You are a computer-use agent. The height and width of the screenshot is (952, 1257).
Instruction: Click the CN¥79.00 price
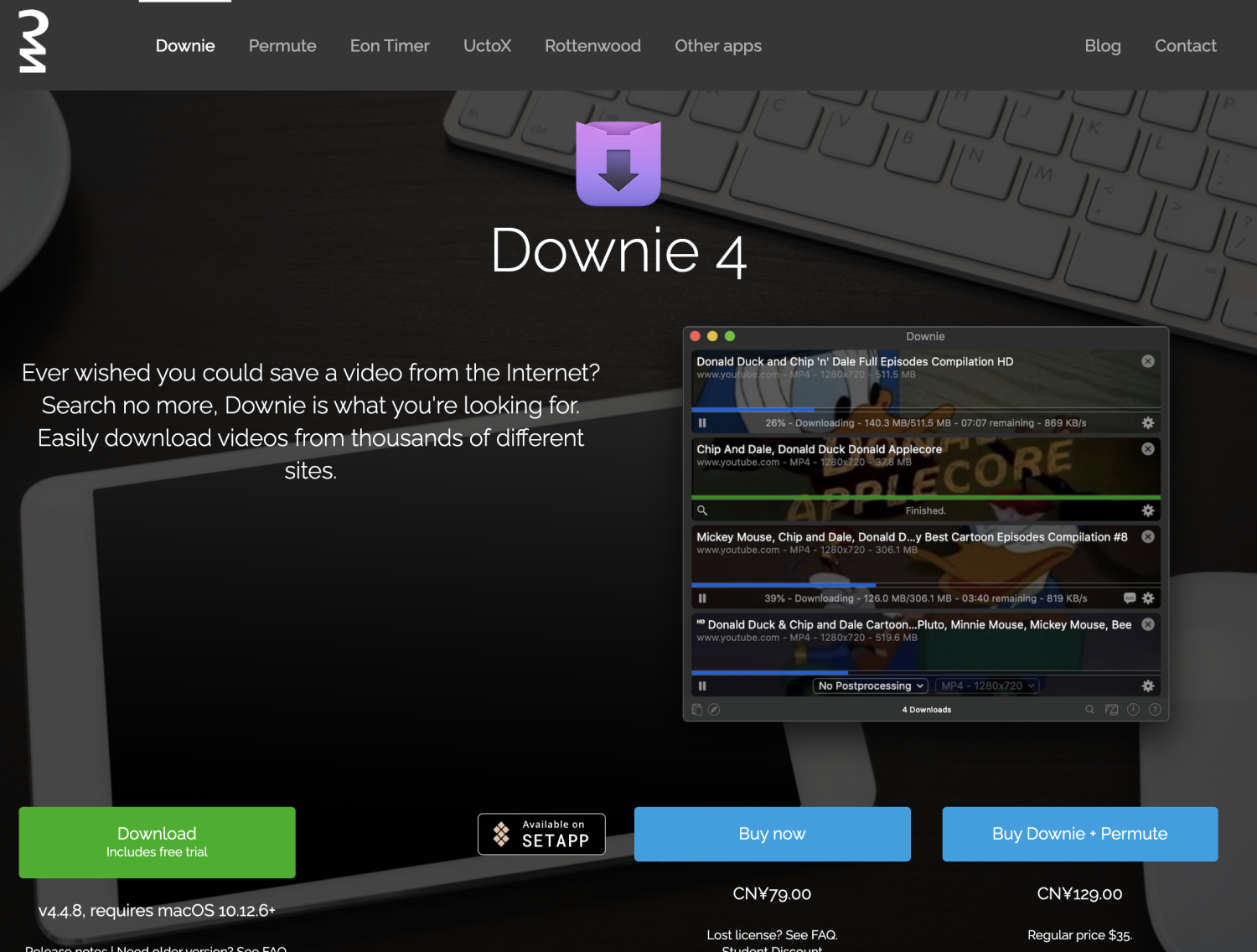772,894
